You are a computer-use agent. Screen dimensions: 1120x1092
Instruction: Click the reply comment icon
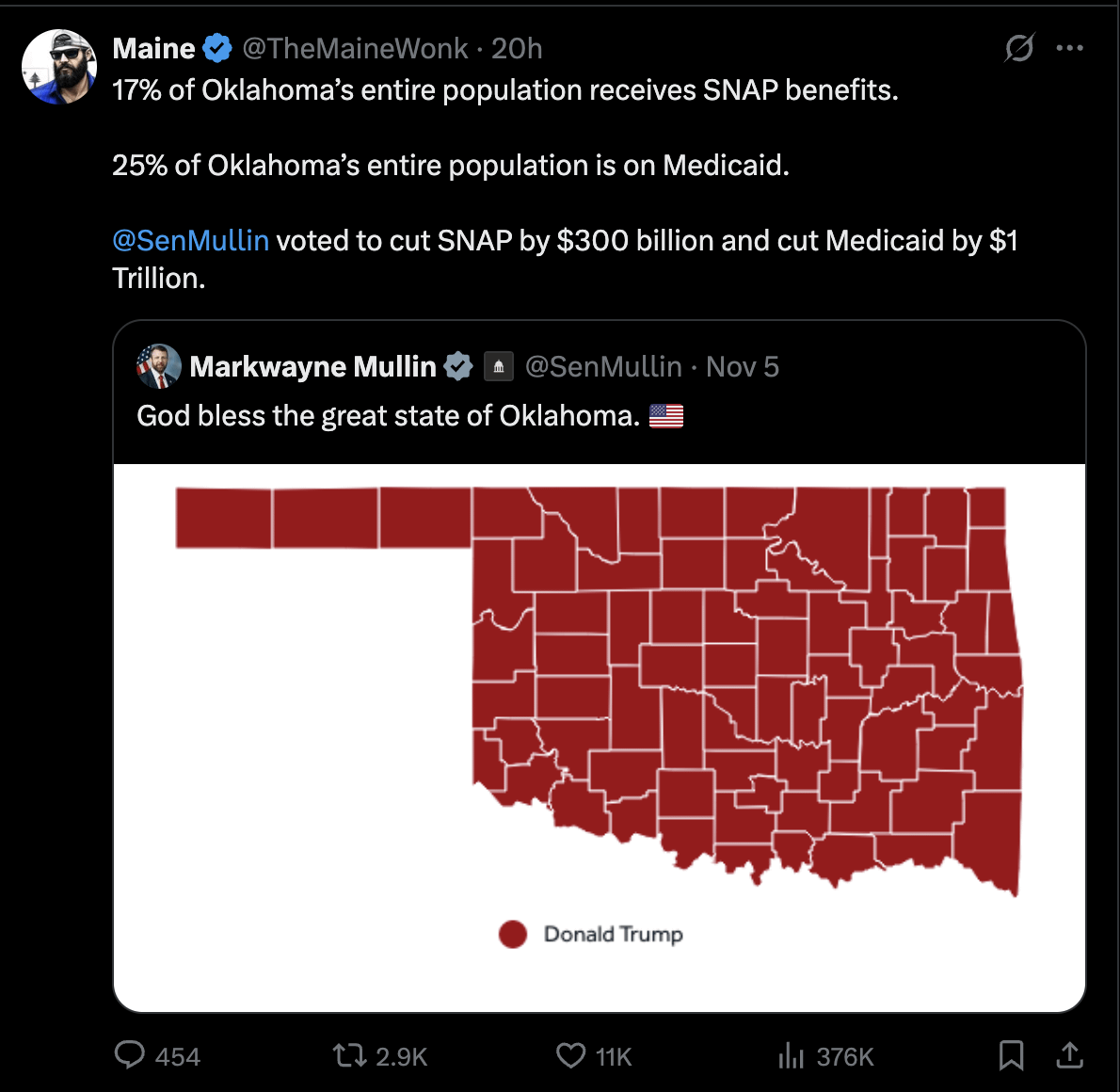(130, 1055)
